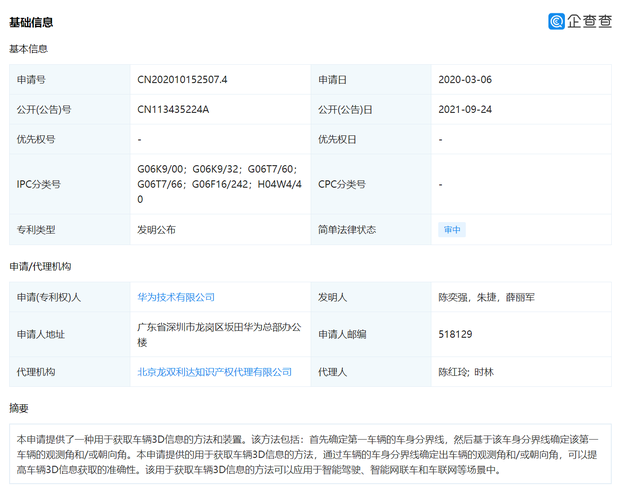The image size is (620, 491).
Task: Click application number CN202010152507.4
Action: 181,79
